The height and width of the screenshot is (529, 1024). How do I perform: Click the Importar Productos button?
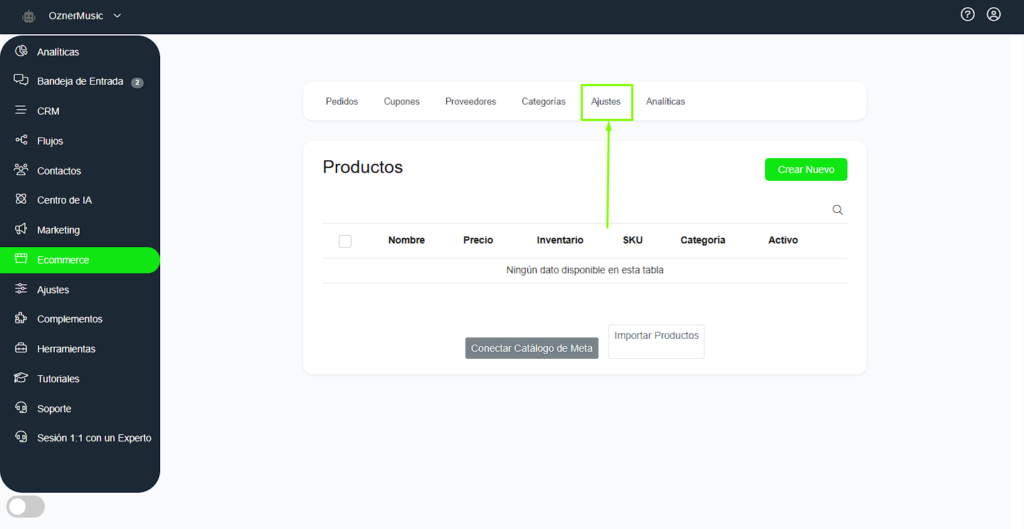(x=656, y=341)
